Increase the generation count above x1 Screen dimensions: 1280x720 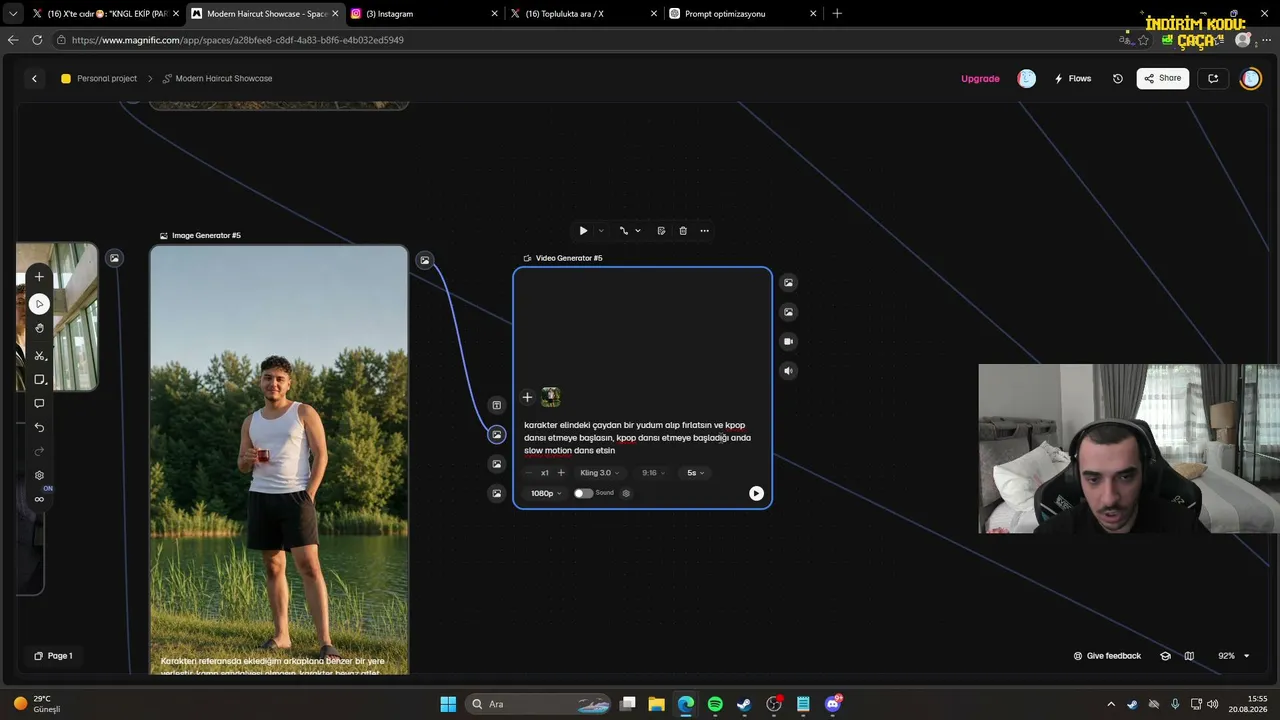tap(561, 473)
